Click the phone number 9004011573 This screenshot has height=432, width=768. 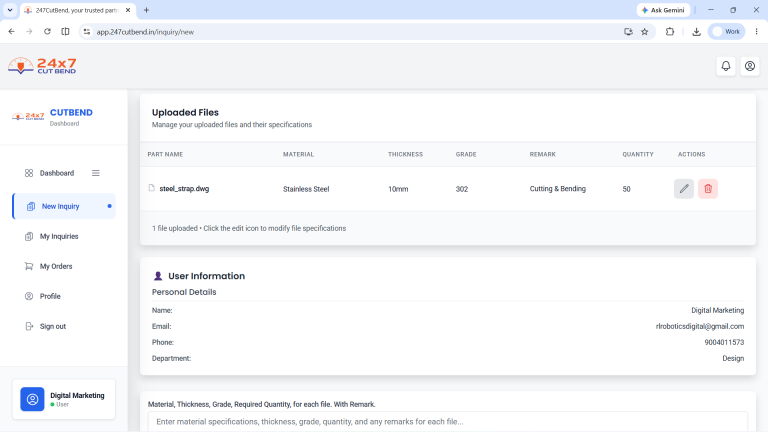click(x=724, y=342)
